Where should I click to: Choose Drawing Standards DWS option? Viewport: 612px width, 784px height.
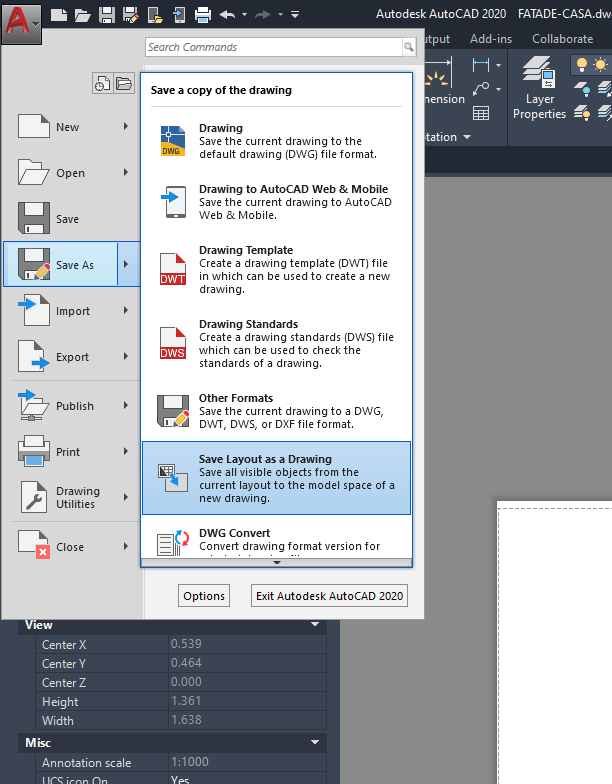(276, 344)
